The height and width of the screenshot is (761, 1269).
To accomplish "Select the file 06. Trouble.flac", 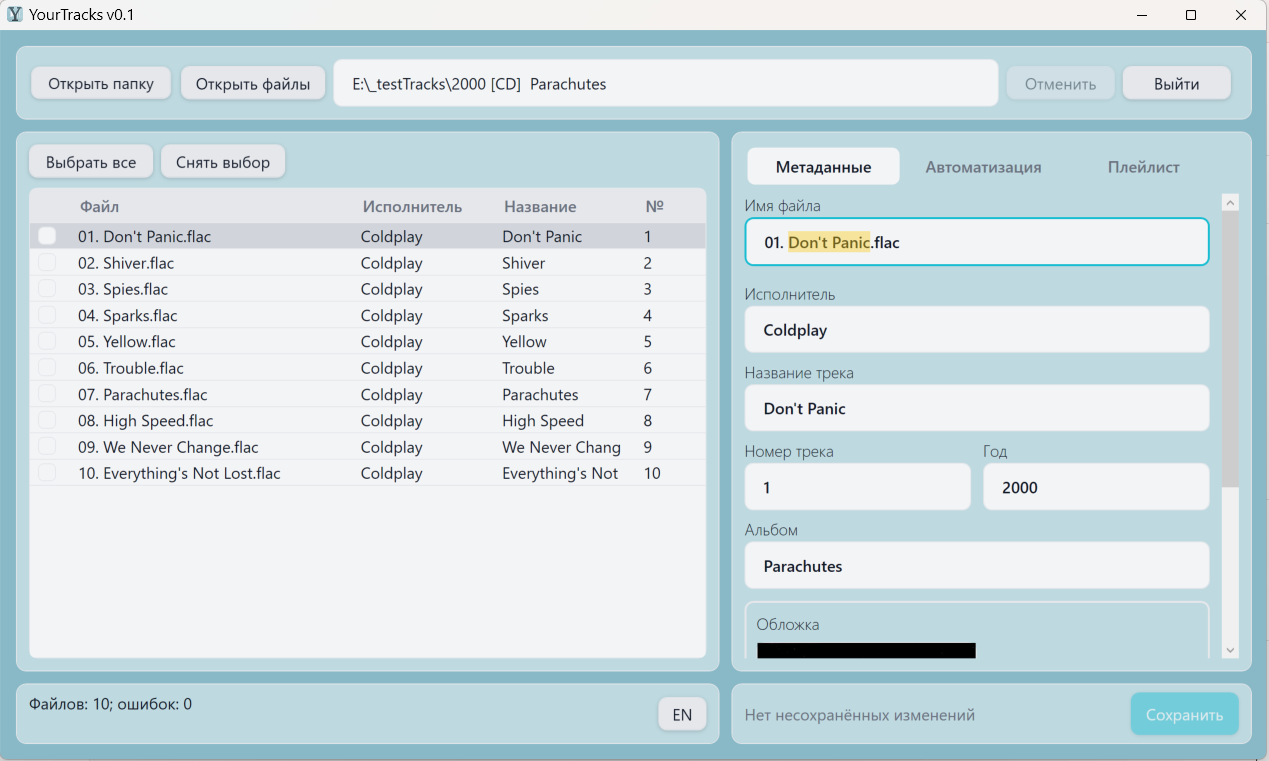I will click(367, 368).
